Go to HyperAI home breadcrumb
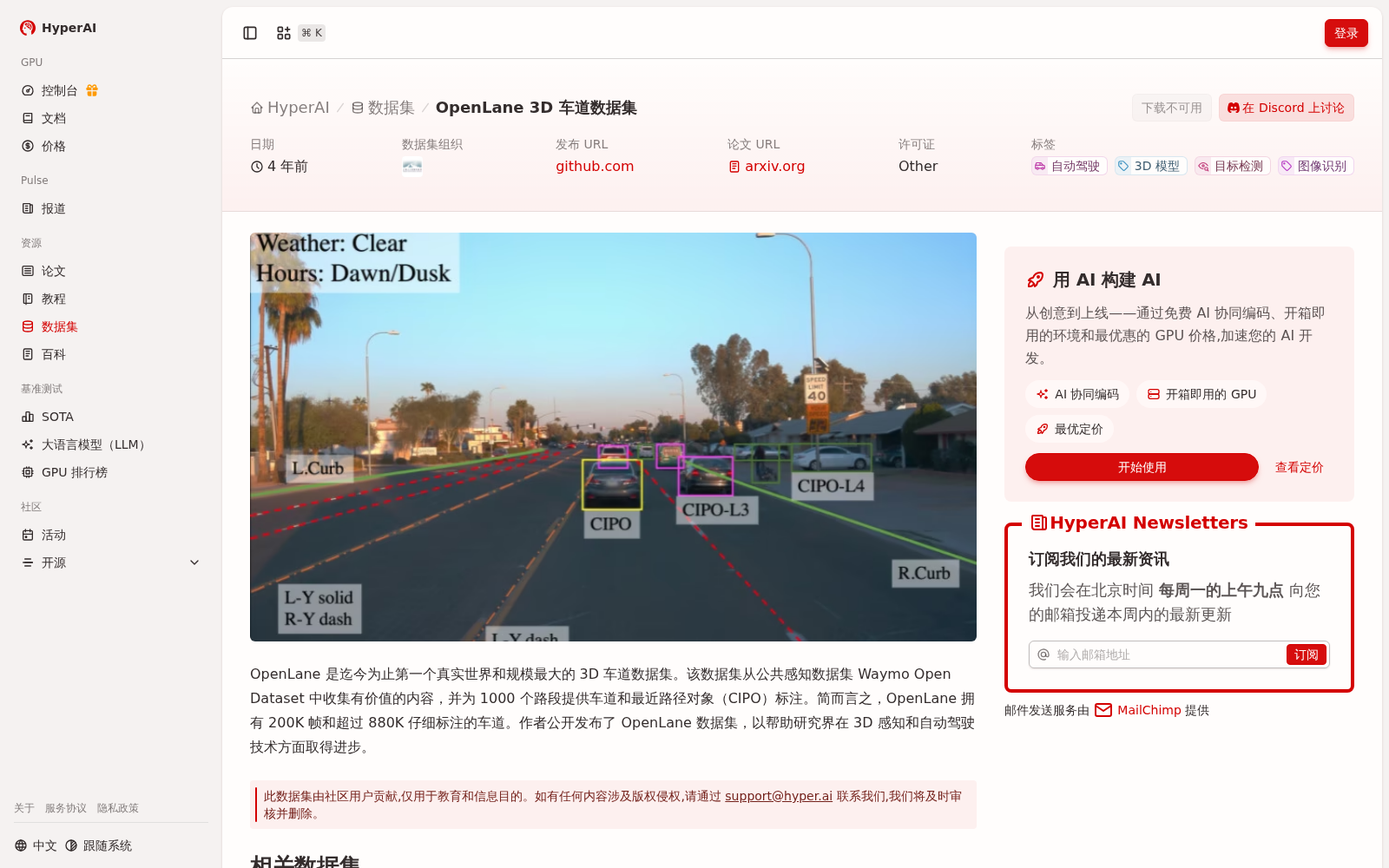The width and height of the screenshot is (1389, 868). [x=290, y=108]
